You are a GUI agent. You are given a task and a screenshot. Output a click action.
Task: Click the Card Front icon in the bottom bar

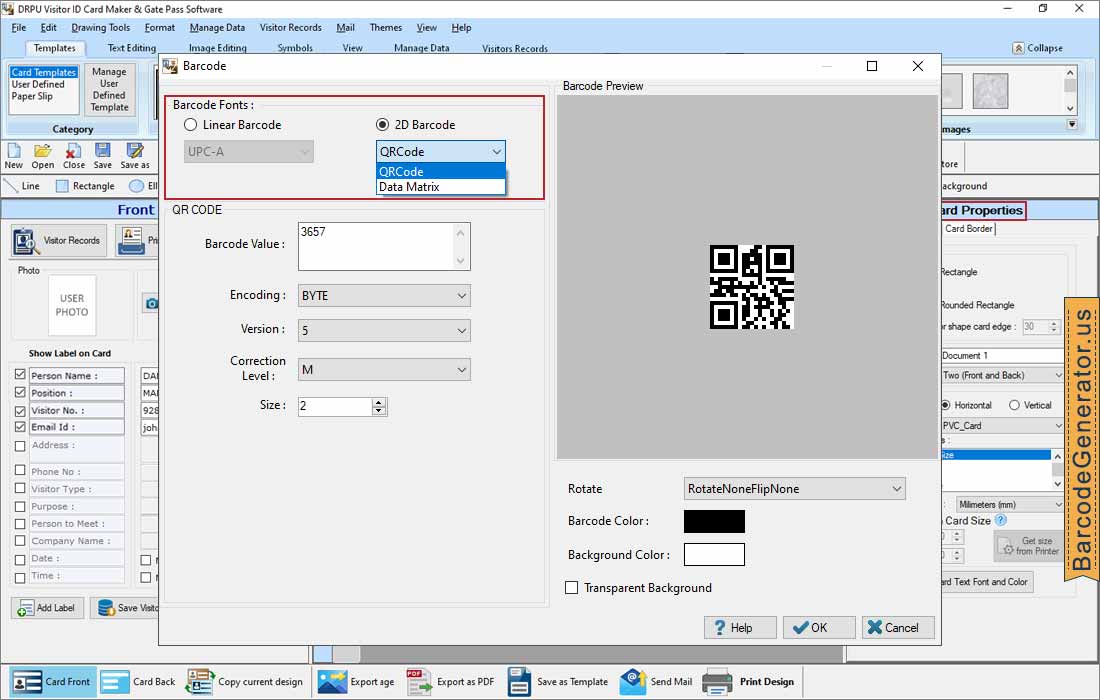pos(27,682)
